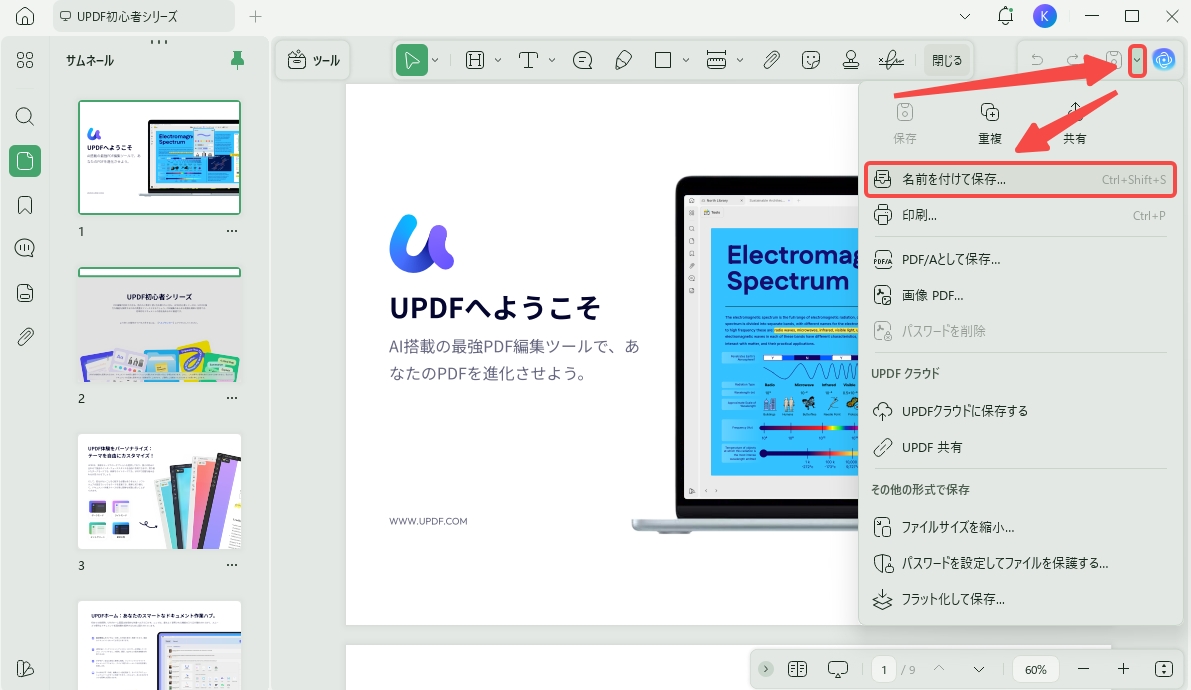Open the bookmarks panel icon
The image size is (1191, 690).
pyautogui.click(x=25, y=205)
